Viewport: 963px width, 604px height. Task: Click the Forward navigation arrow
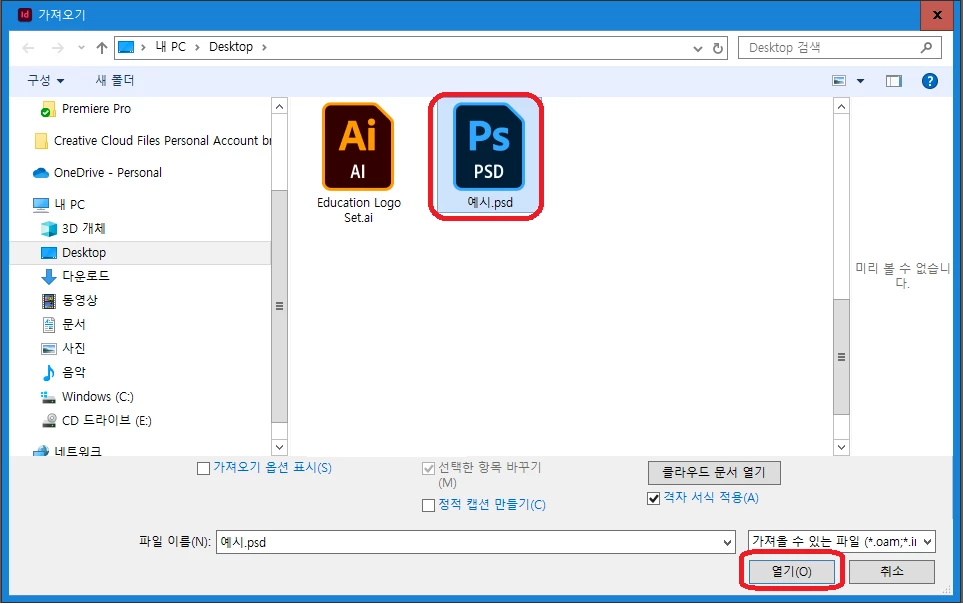[x=57, y=48]
